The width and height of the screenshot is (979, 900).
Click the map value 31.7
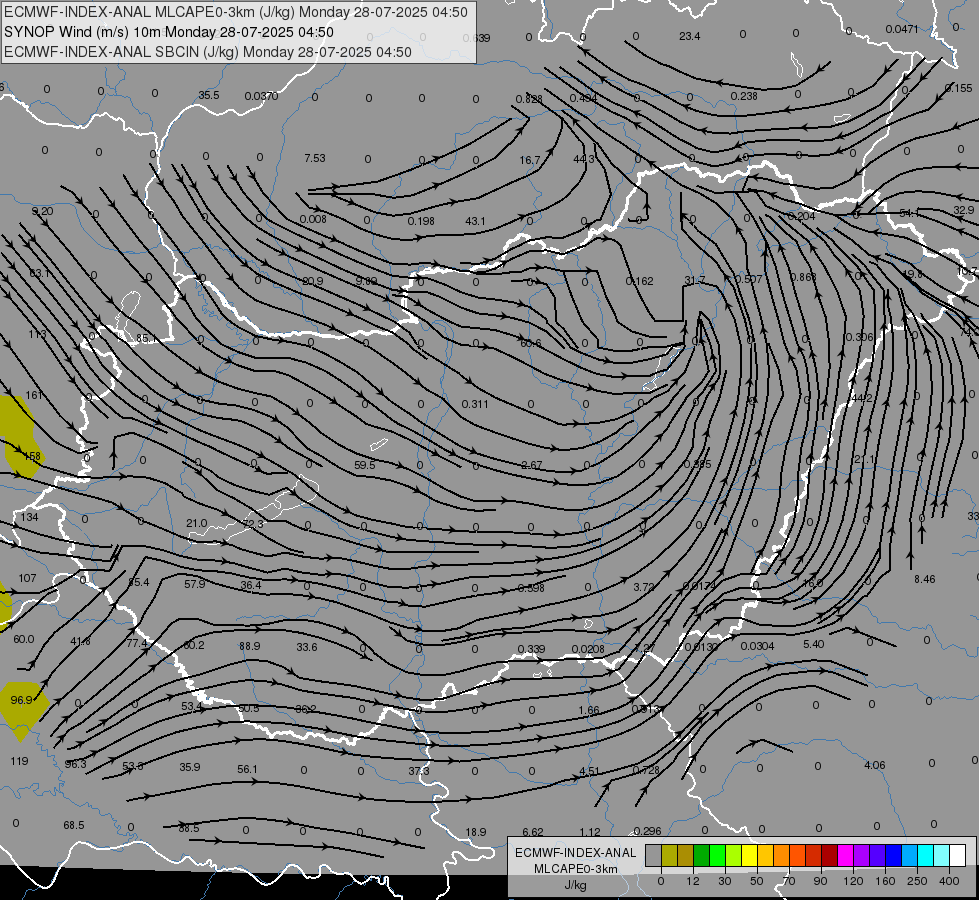pyautogui.click(x=694, y=280)
